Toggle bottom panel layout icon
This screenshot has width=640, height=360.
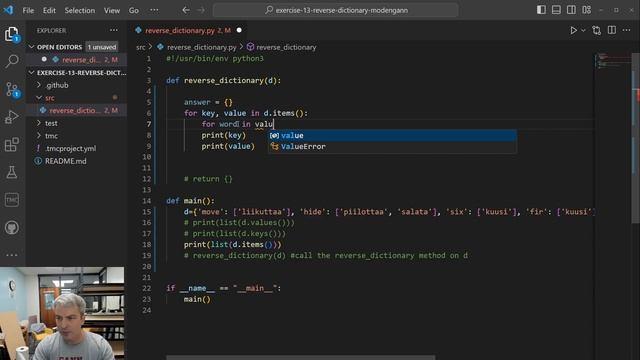pos(556,10)
